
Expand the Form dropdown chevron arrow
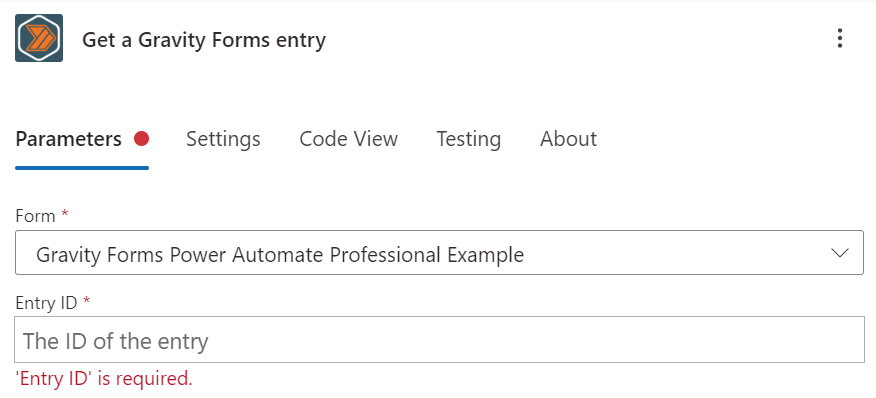(839, 253)
